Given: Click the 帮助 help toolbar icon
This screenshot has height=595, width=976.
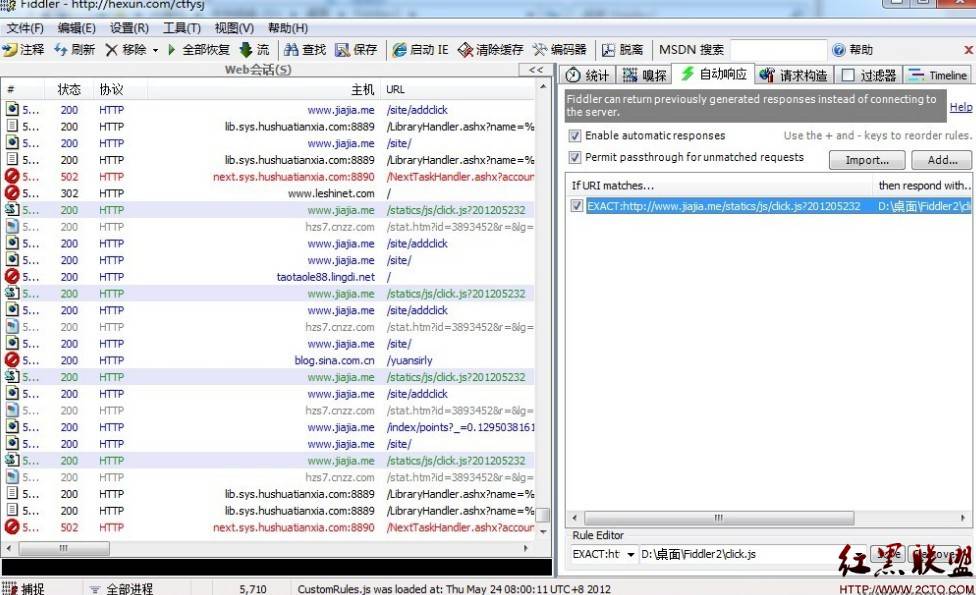Looking at the screenshot, I should coord(839,50).
